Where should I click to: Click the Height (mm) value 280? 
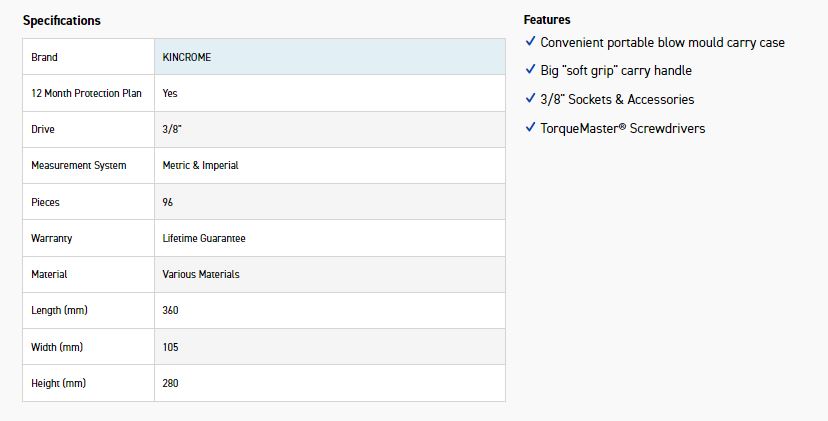coord(170,383)
